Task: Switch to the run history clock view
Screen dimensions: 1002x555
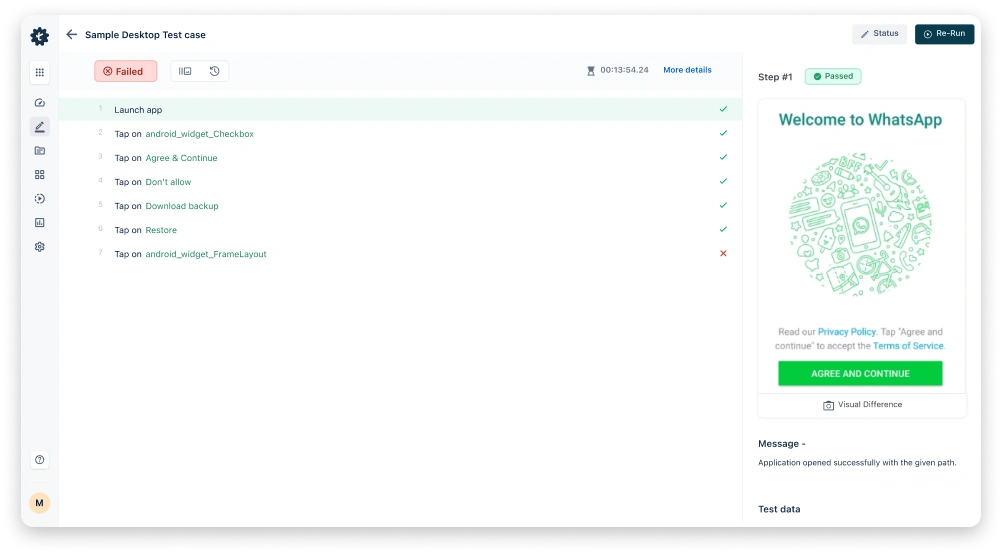Action: tap(214, 71)
